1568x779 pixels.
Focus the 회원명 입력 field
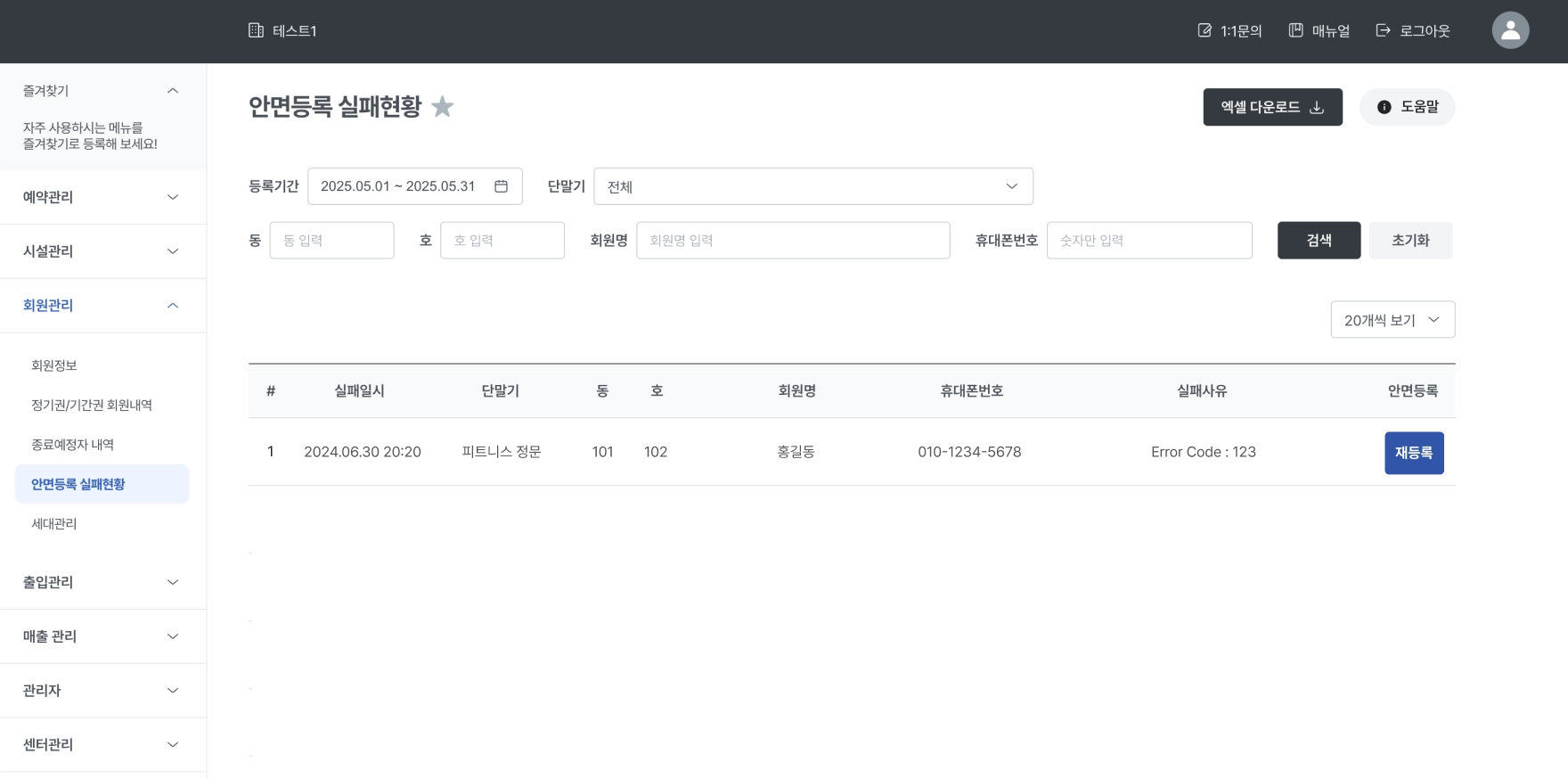pyautogui.click(x=793, y=241)
